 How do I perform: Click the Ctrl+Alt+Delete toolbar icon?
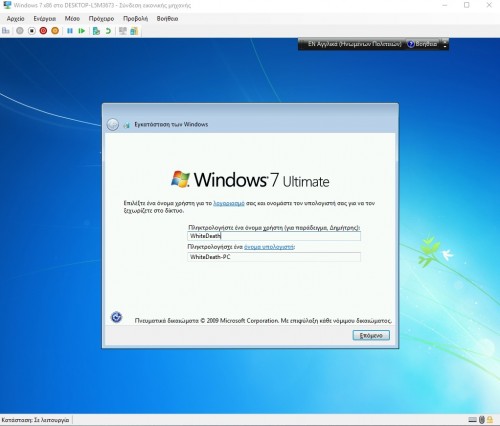[x=6, y=31]
